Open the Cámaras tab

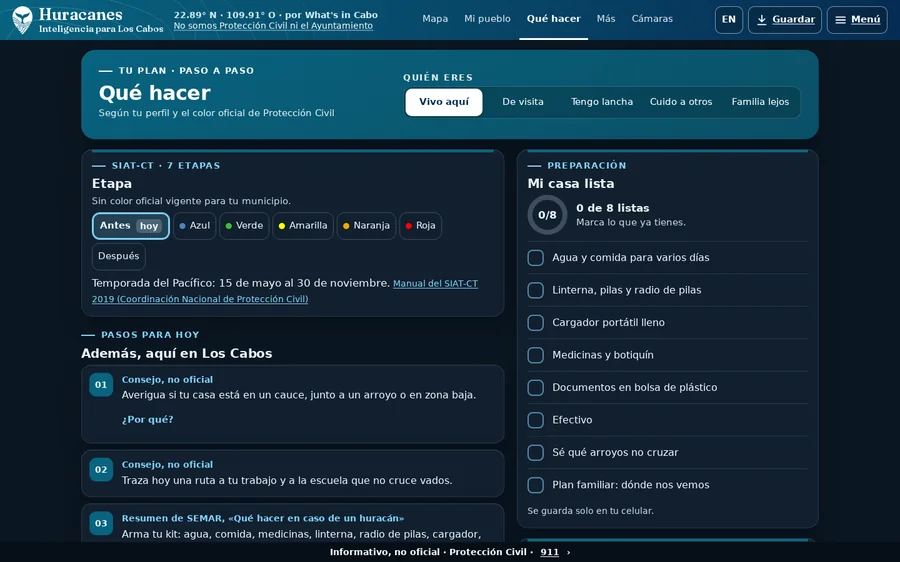(x=652, y=19)
